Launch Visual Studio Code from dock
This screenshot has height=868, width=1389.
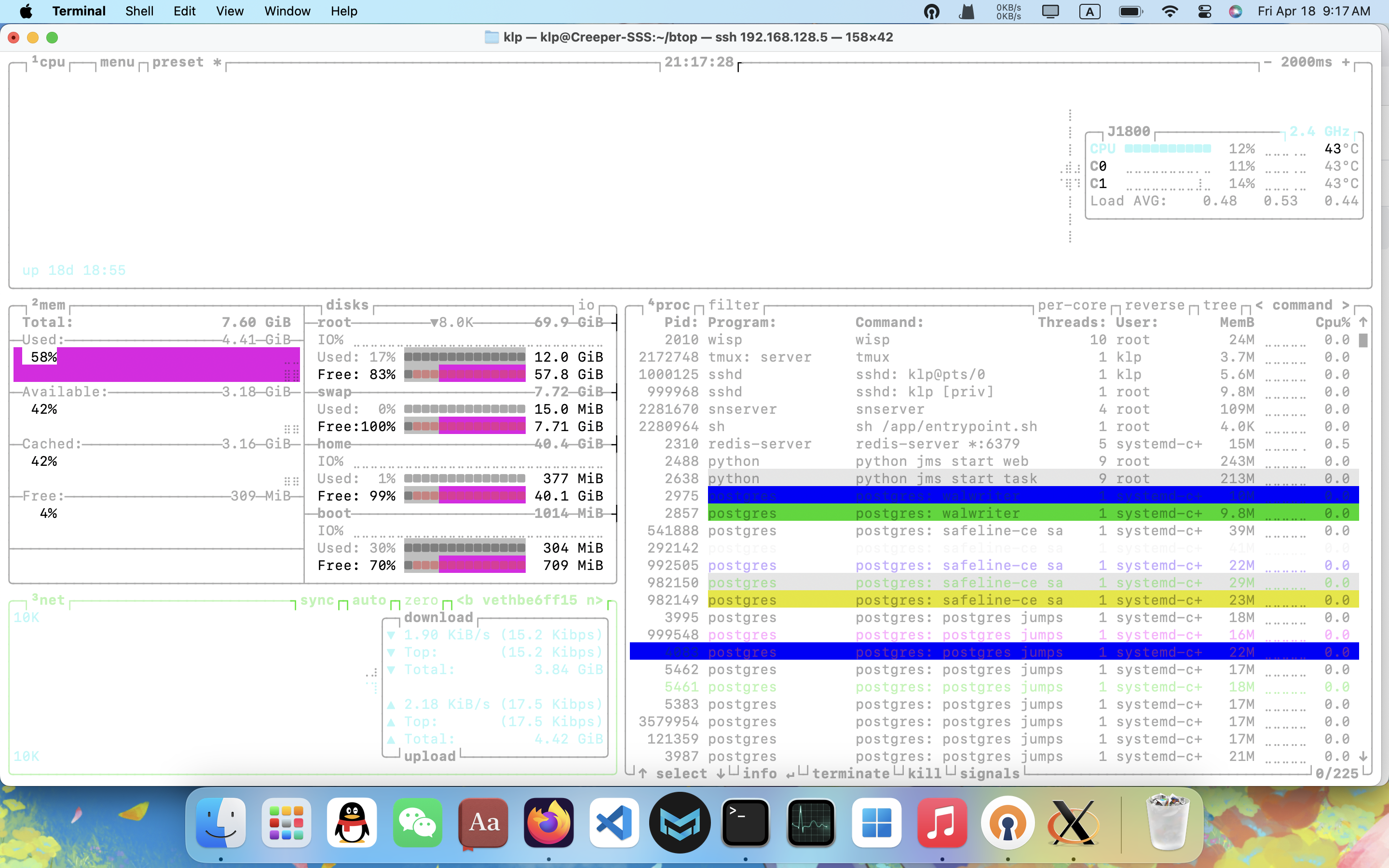coord(614,823)
